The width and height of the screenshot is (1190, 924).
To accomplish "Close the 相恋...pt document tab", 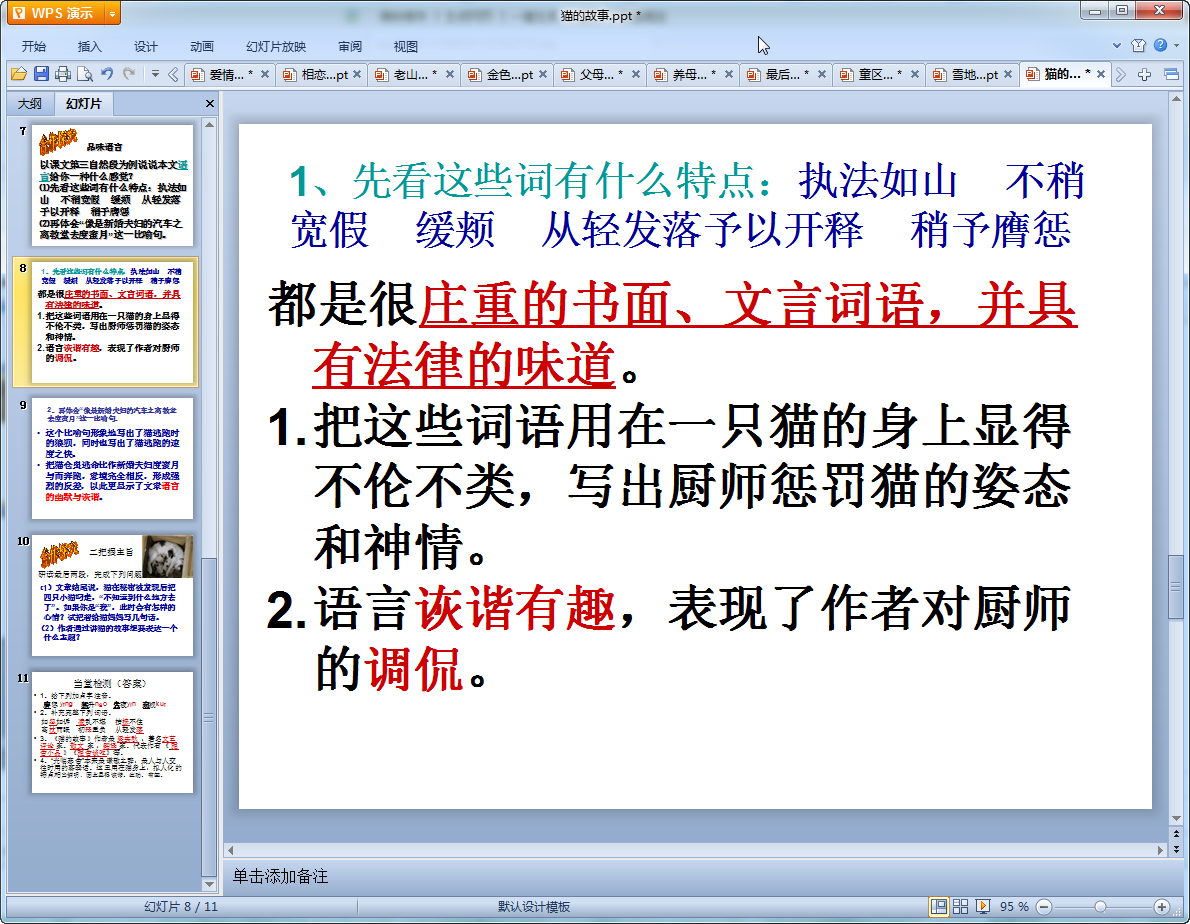I will tap(357, 74).
